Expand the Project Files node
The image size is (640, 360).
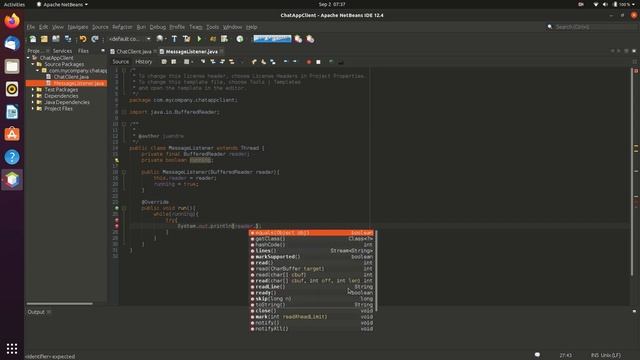[33, 109]
